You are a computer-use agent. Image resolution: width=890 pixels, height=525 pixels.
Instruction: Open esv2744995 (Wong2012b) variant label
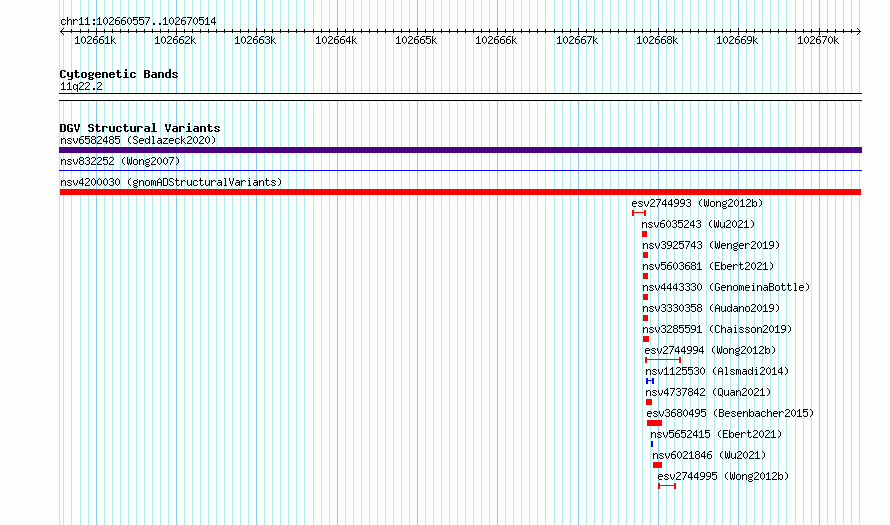(723, 476)
